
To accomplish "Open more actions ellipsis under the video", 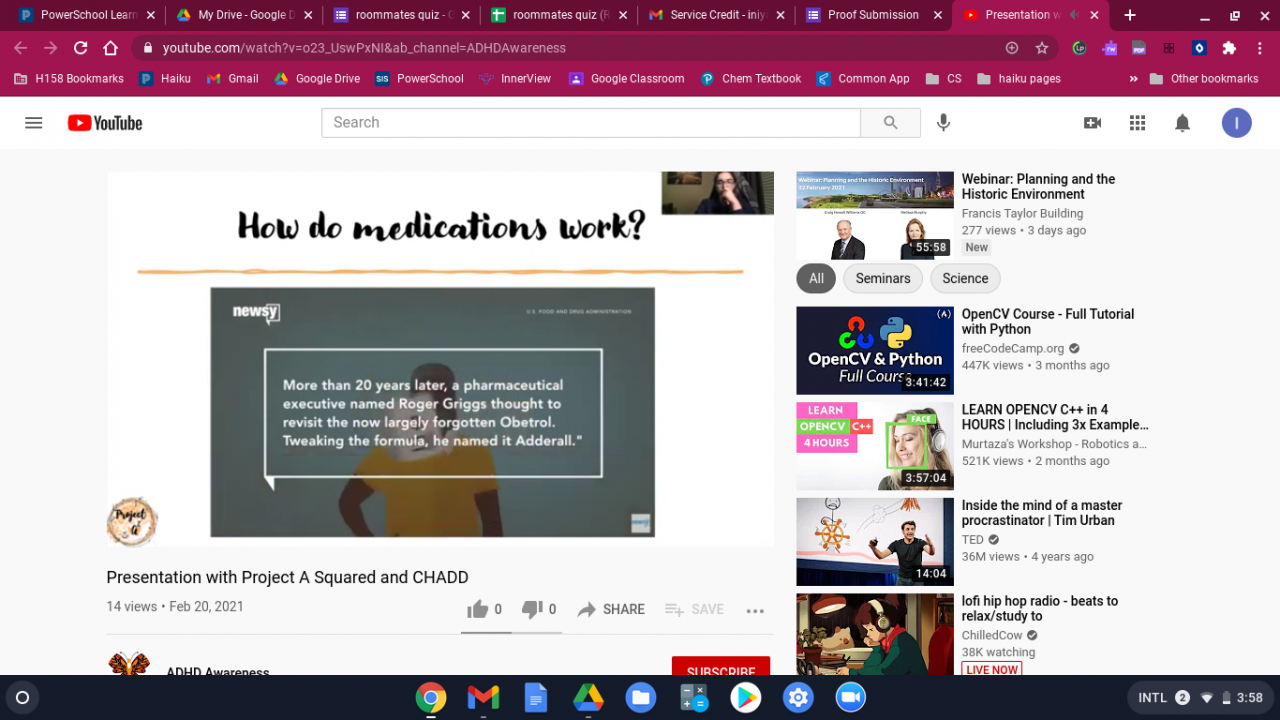I will (755, 610).
